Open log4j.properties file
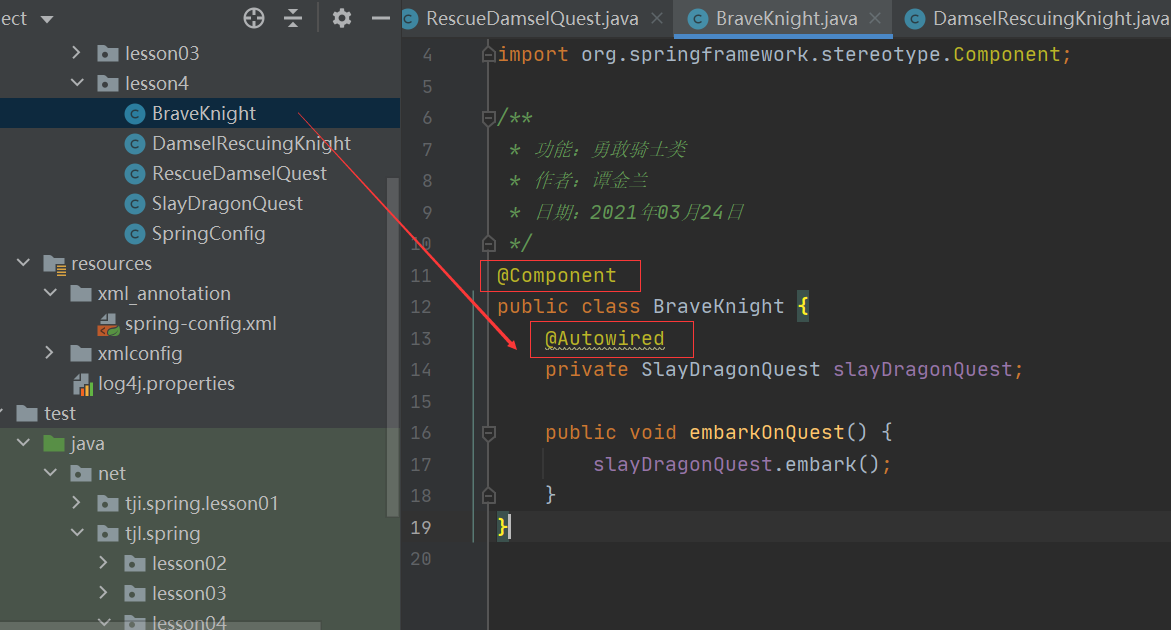 (x=167, y=384)
